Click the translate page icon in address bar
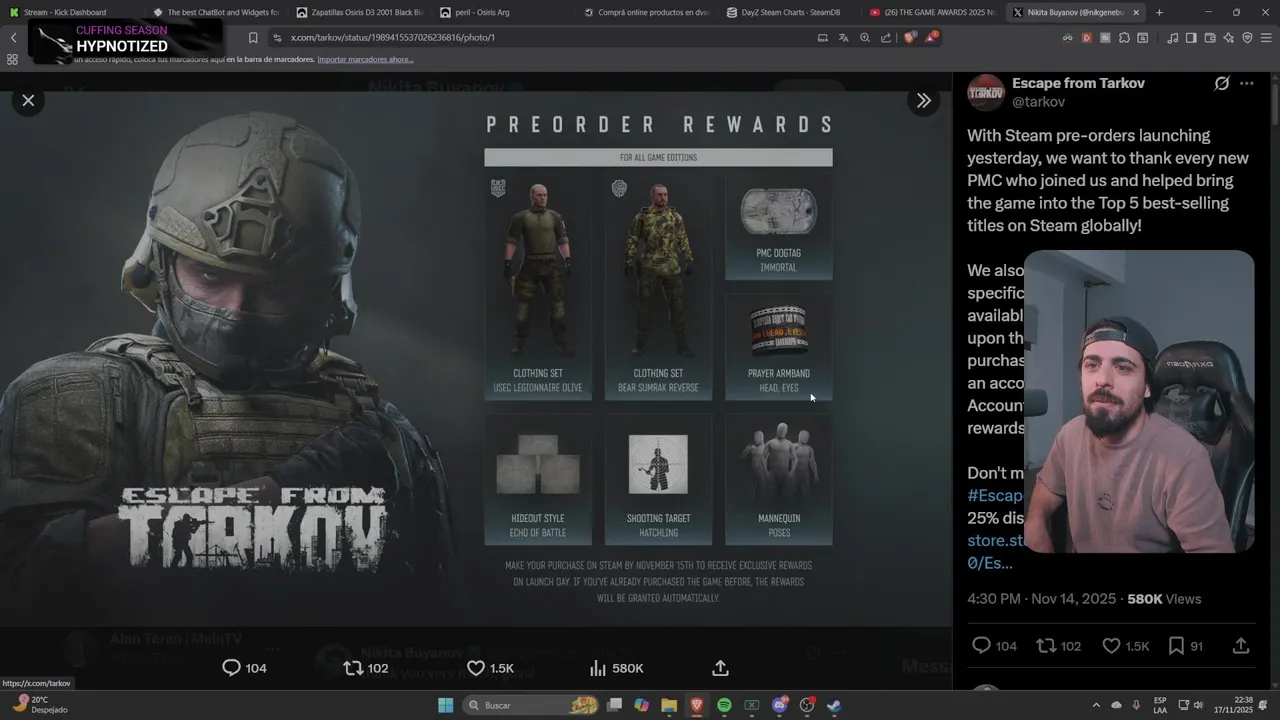 843,38
